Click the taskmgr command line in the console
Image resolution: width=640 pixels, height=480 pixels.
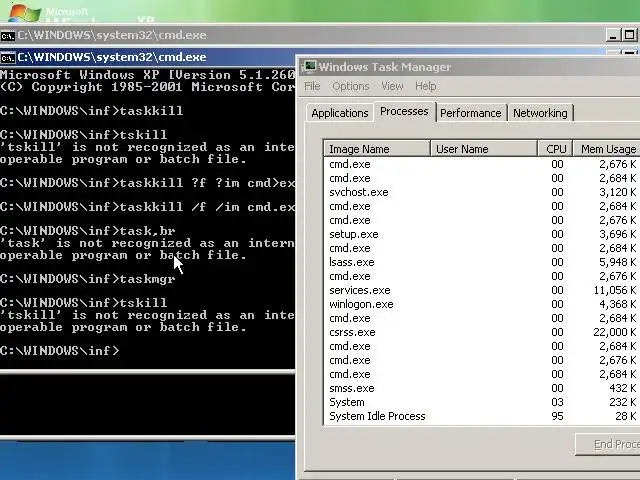[88, 279]
